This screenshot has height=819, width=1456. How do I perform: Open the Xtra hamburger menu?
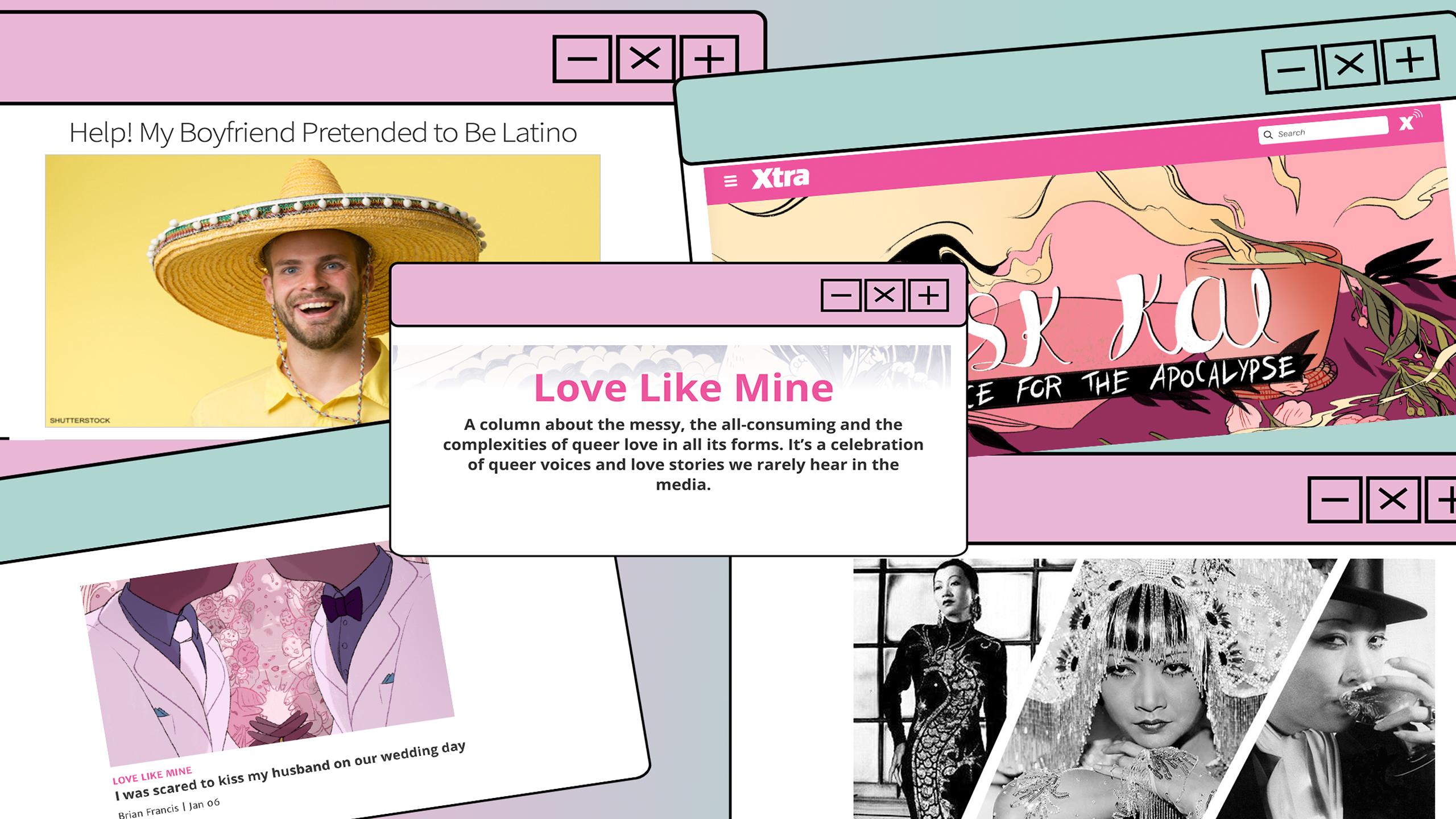(730, 181)
